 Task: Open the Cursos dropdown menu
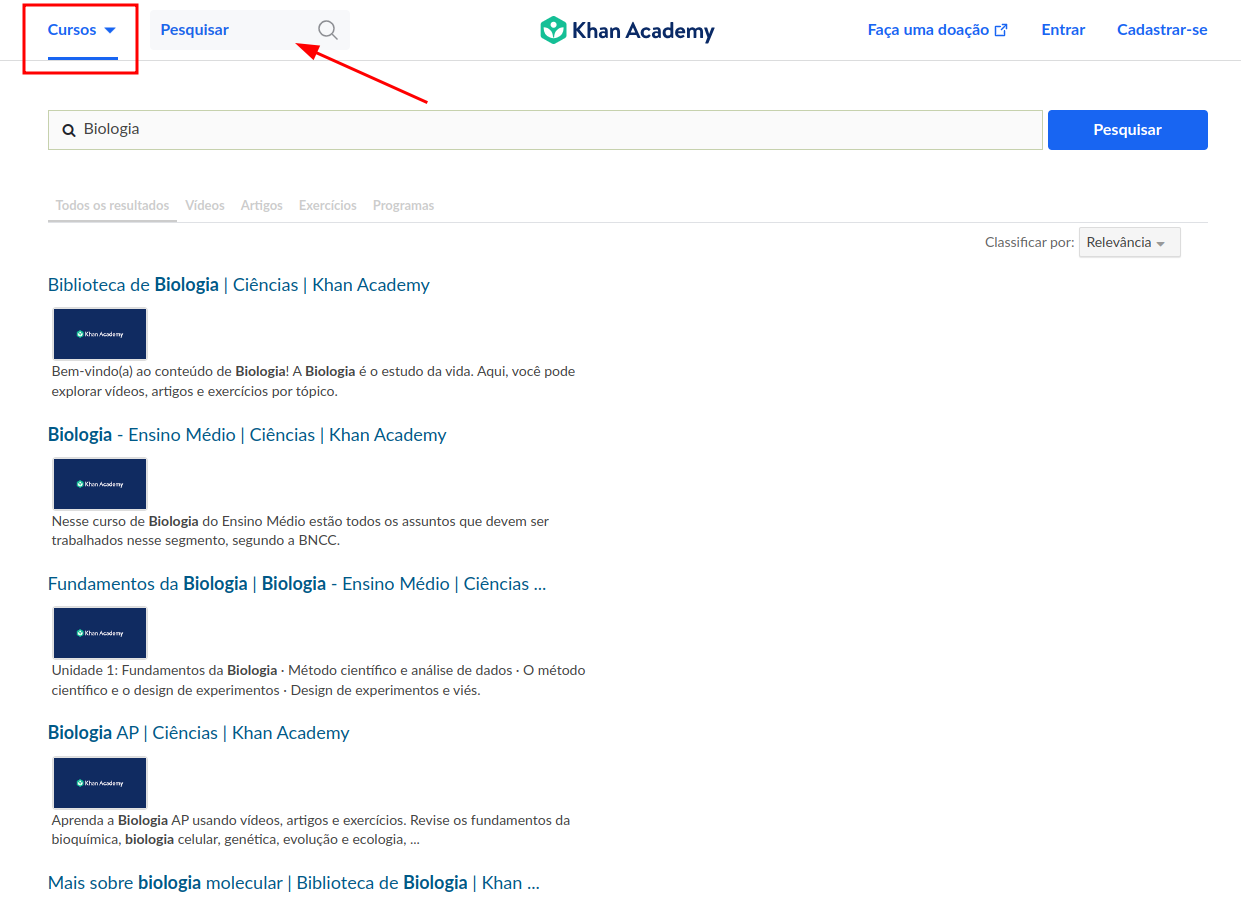point(82,30)
